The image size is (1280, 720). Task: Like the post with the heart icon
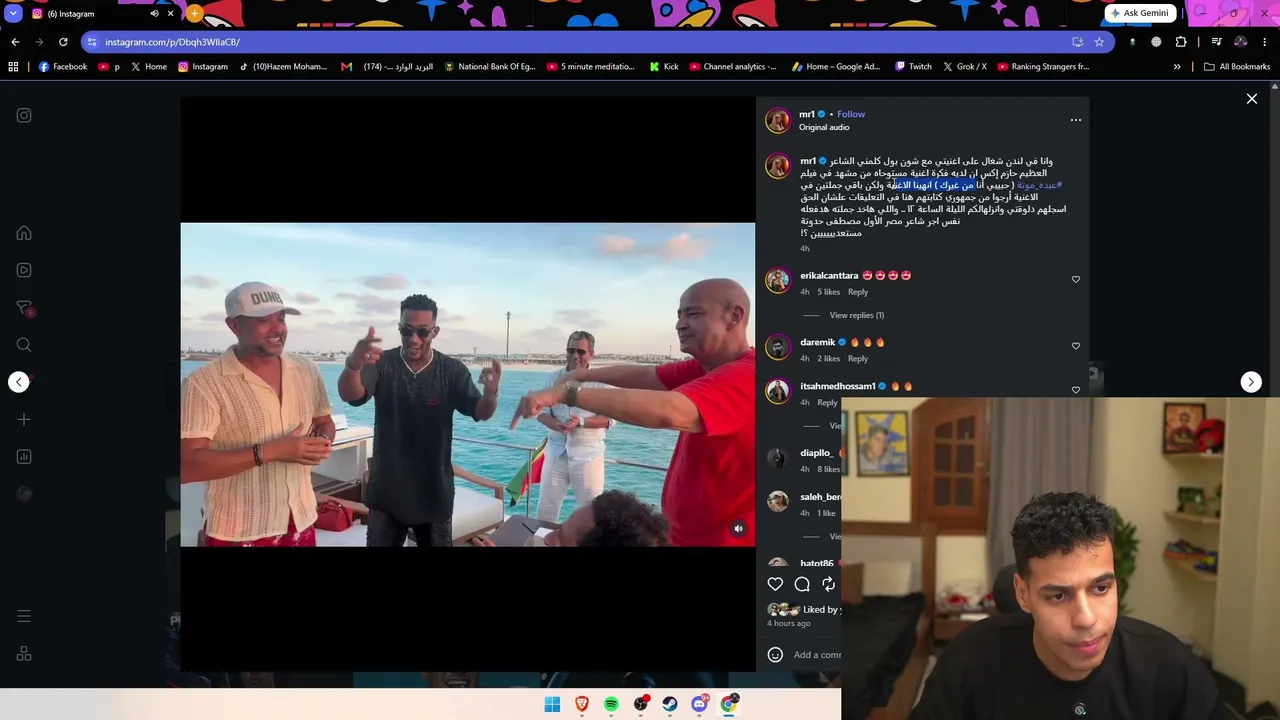pos(775,584)
